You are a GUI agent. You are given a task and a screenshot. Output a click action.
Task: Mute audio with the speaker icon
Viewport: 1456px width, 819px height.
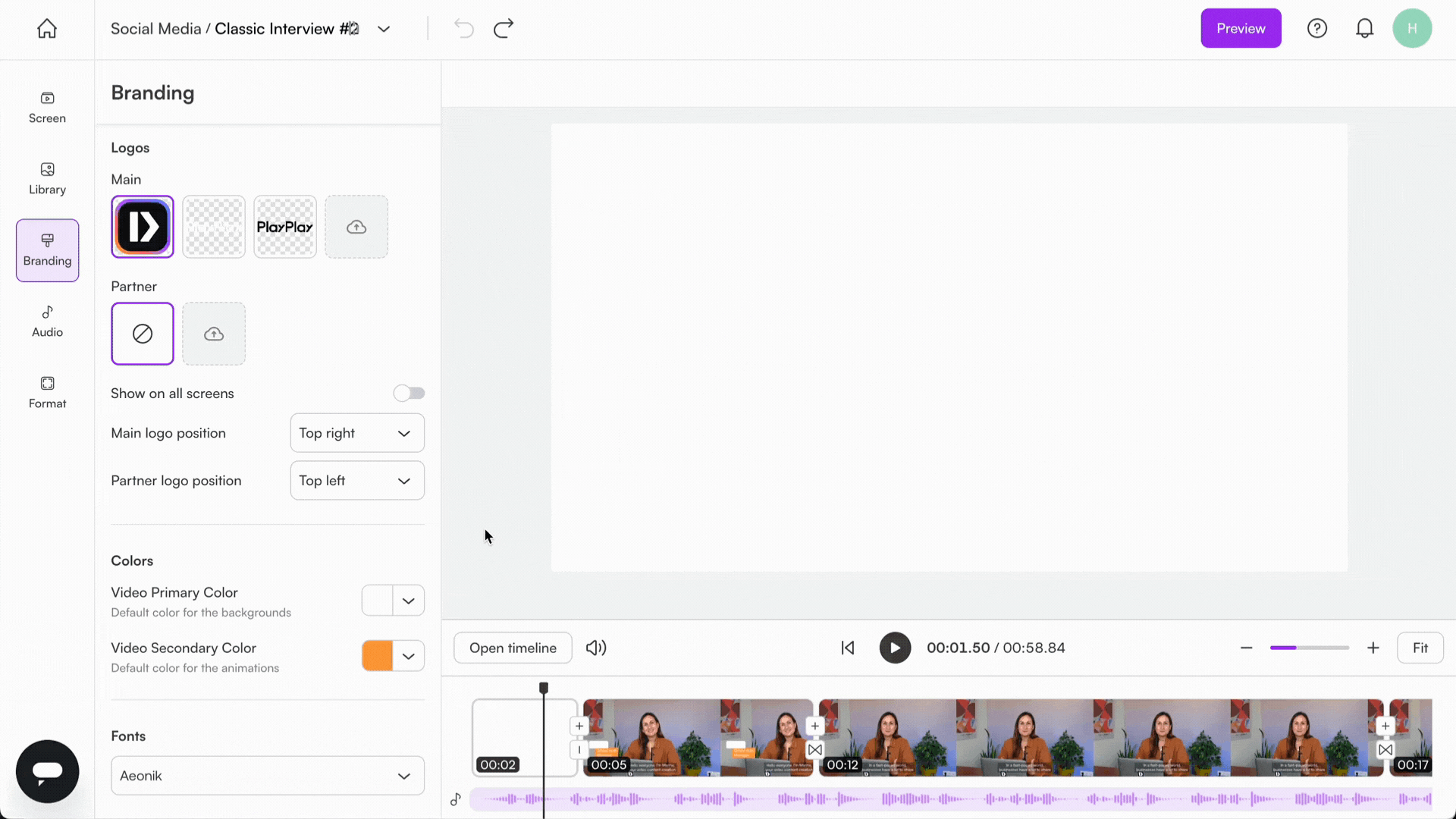click(596, 648)
